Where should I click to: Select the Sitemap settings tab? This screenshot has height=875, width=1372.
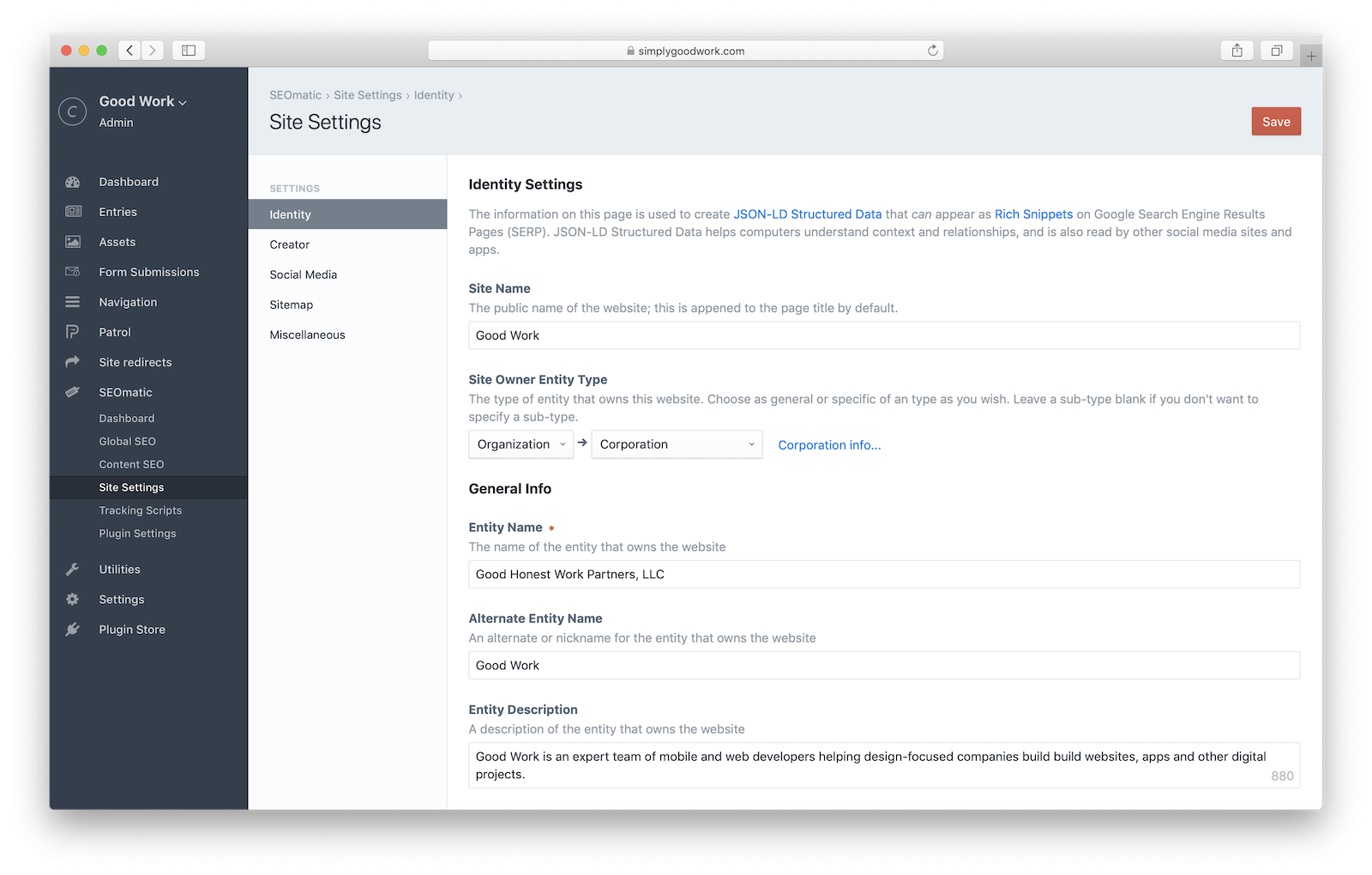coord(292,305)
